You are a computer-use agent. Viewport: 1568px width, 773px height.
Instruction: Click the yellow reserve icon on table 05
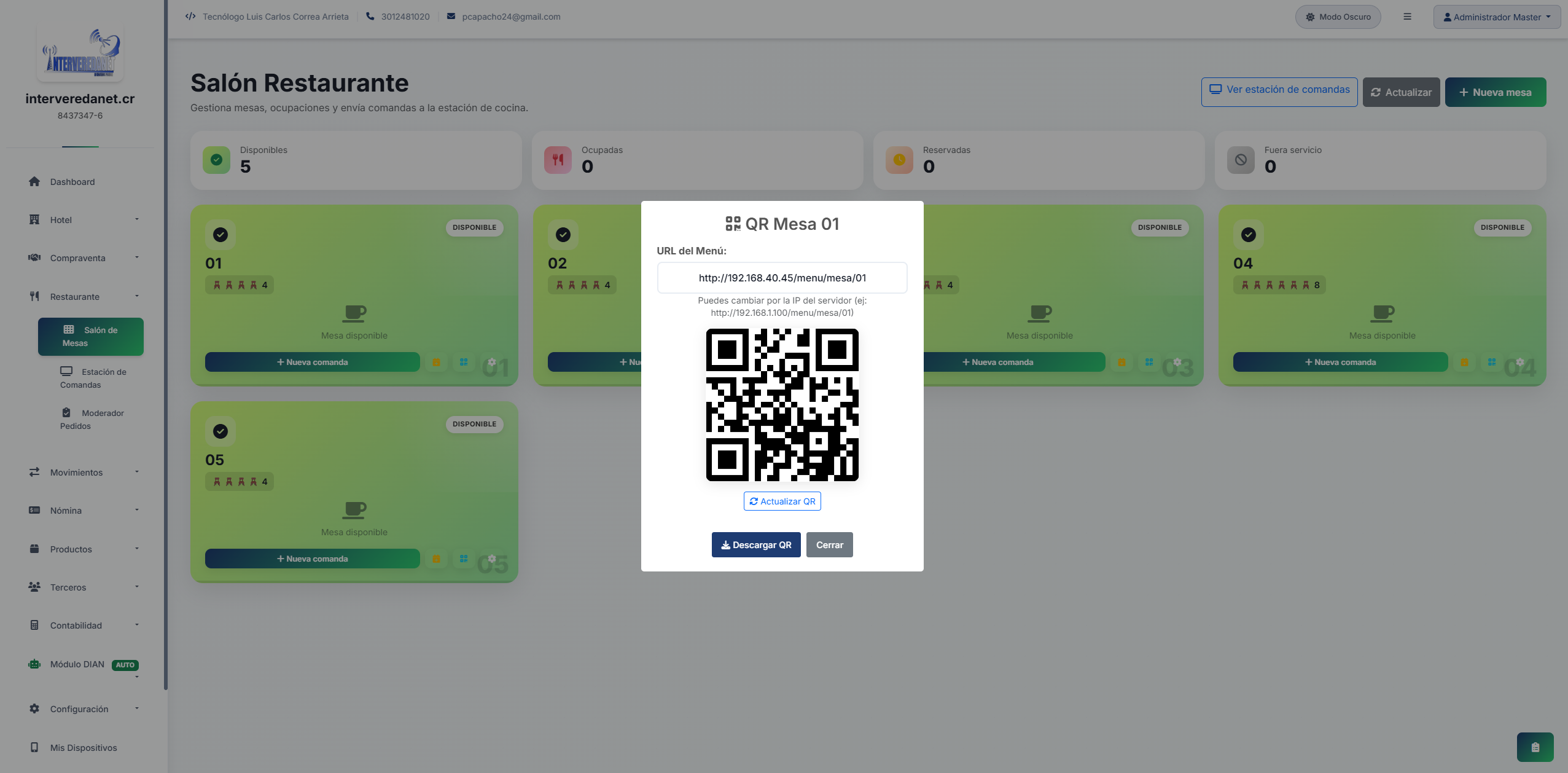coord(437,559)
